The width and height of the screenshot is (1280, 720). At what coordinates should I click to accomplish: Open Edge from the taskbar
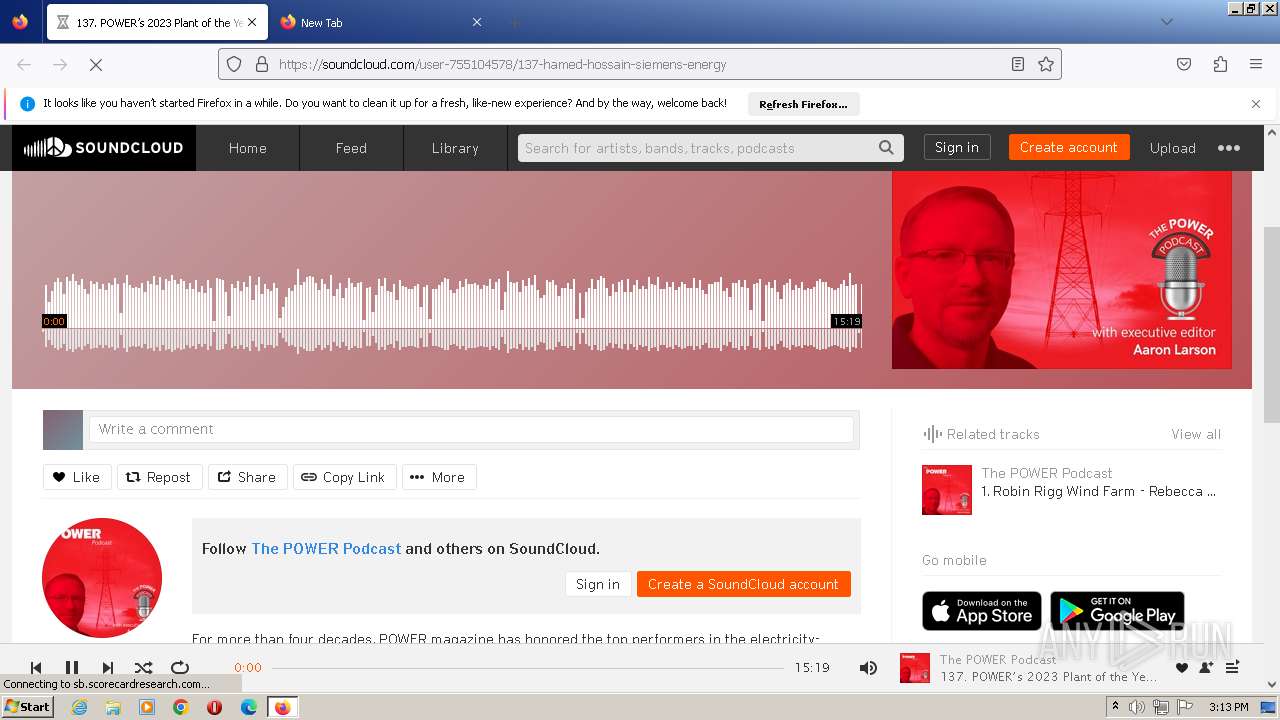(248, 707)
